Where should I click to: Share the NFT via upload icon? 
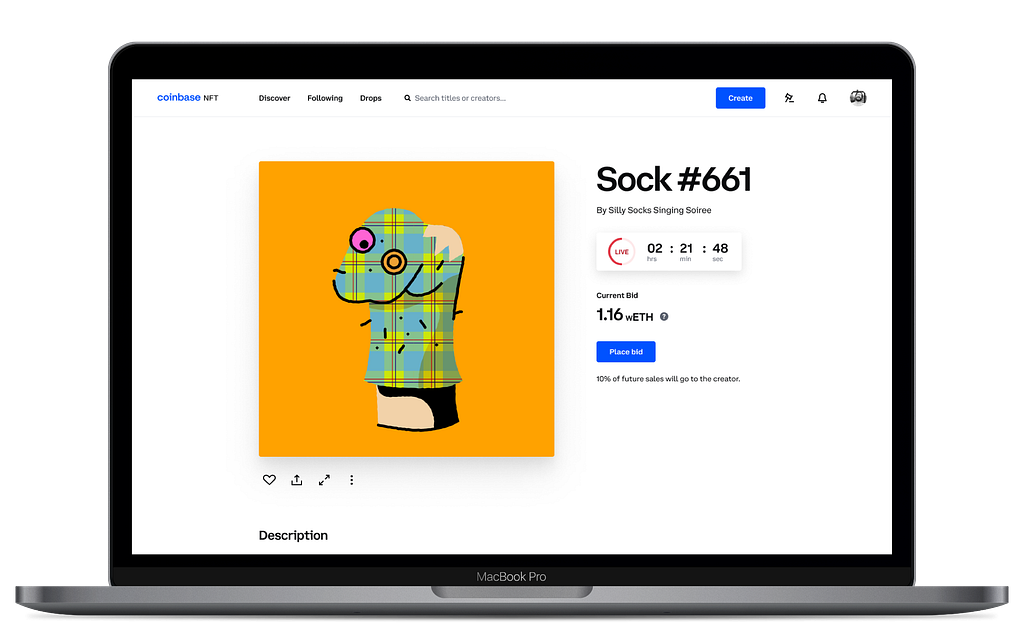coord(296,480)
